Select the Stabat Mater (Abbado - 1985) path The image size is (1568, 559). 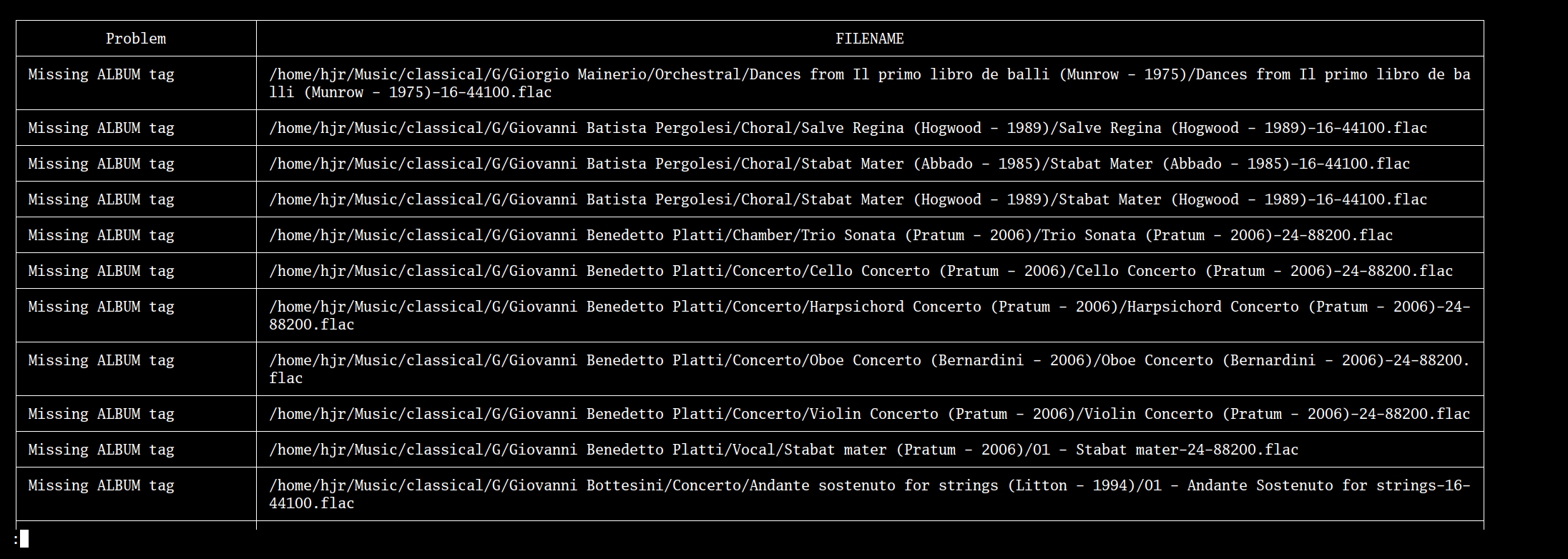tap(839, 164)
